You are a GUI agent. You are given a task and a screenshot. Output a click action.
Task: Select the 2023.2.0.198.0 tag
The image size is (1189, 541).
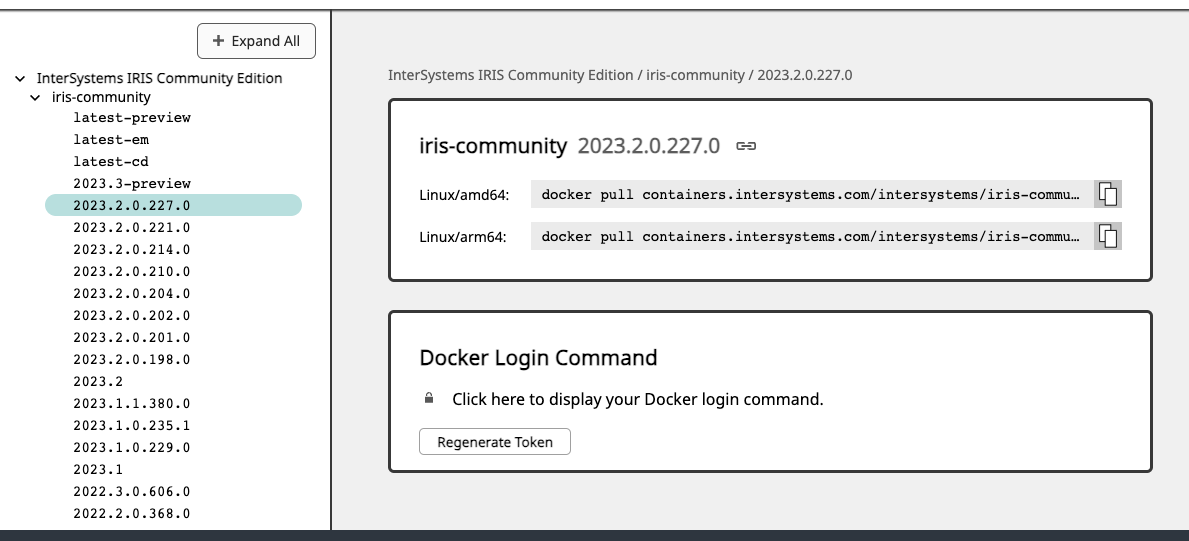(x=132, y=360)
